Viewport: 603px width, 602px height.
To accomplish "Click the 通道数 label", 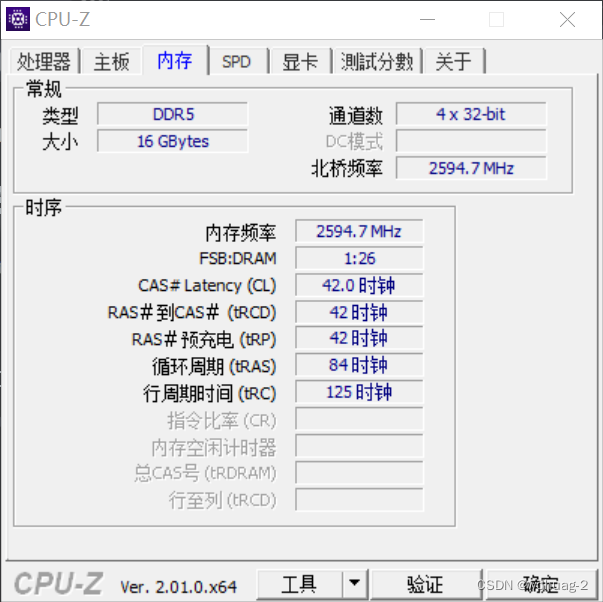I will click(x=356, y=115).
